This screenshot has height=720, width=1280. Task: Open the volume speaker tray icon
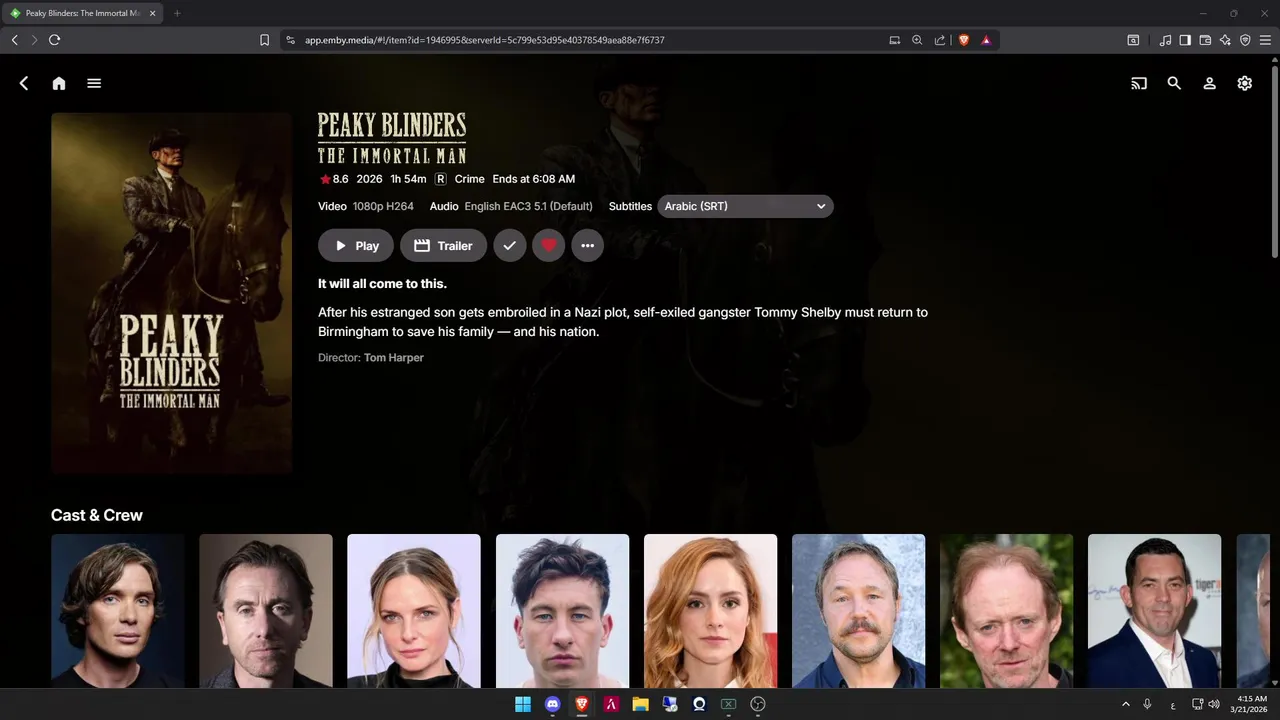tap(1213, 704)
